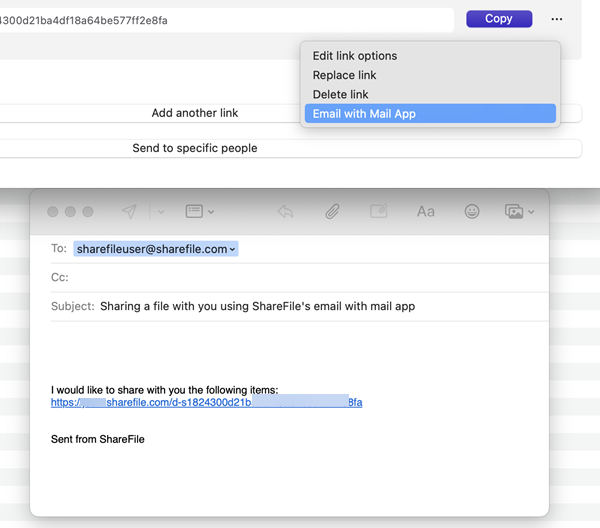Minimize the mail compose window
600x528 pixels.
click(70, 212)
